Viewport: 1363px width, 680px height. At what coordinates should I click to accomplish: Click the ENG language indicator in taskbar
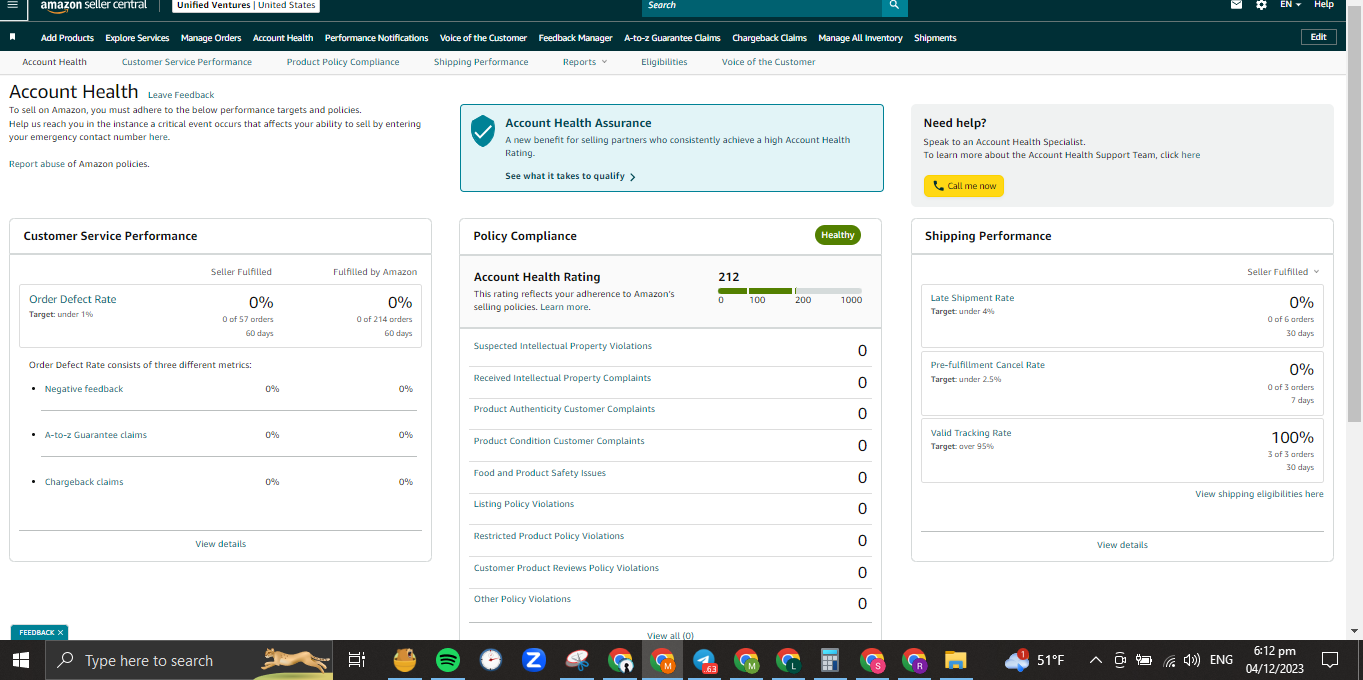[1221, 660]
